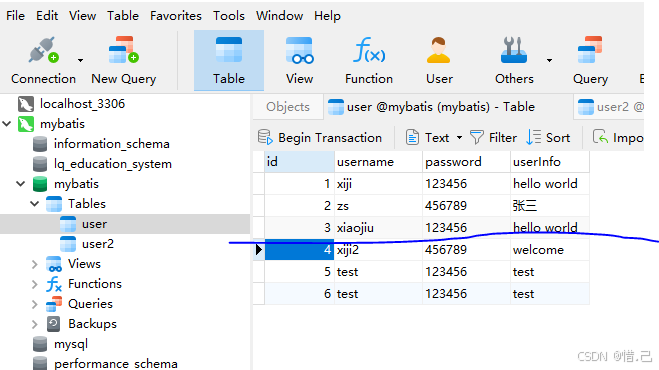The width and height of the screenshot is (659, 370).
Task: Select the localhost_3306 connection
Action: (x=82, y=103)
